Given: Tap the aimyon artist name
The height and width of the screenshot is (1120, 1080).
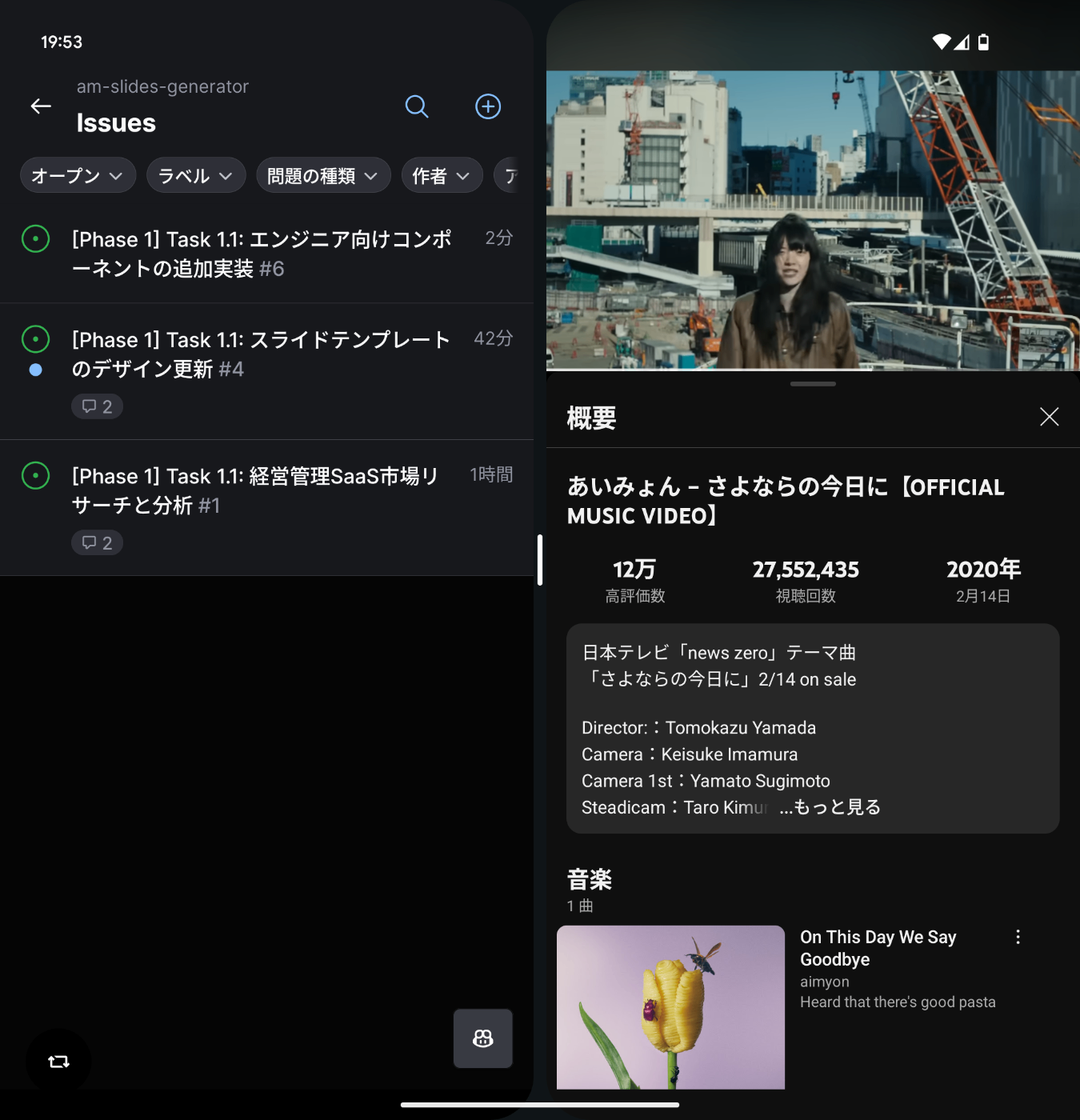Looking at the screenshot, I should [x=825, y=982].
